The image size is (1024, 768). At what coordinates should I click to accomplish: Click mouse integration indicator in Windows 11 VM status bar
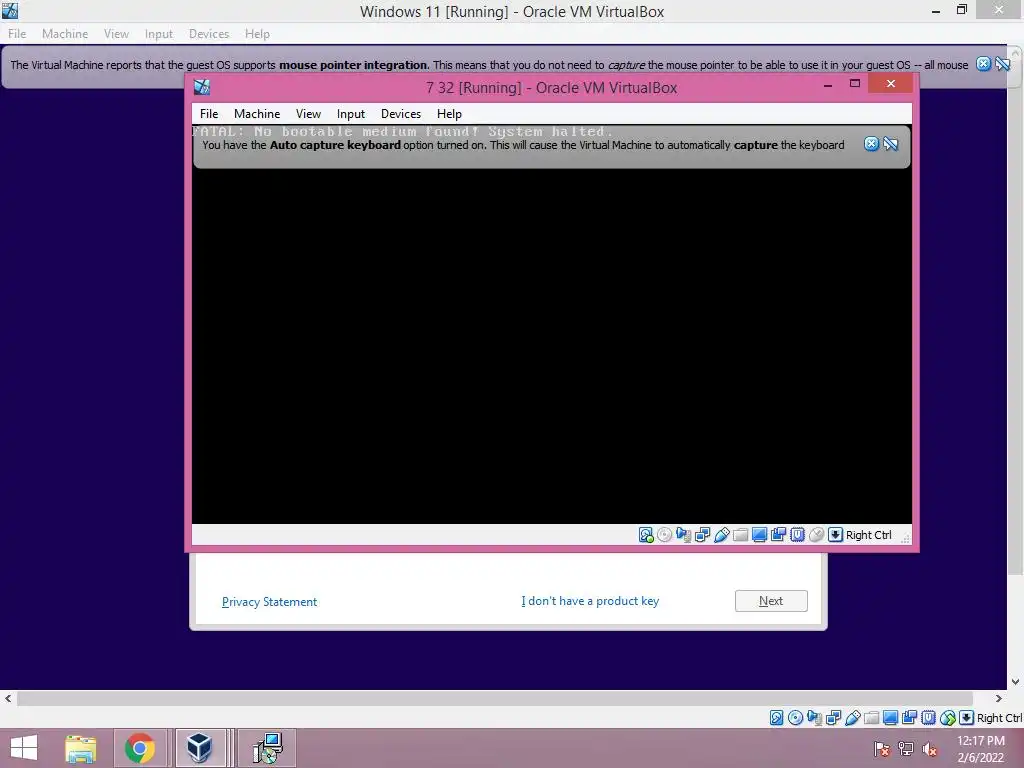[948, 718]
